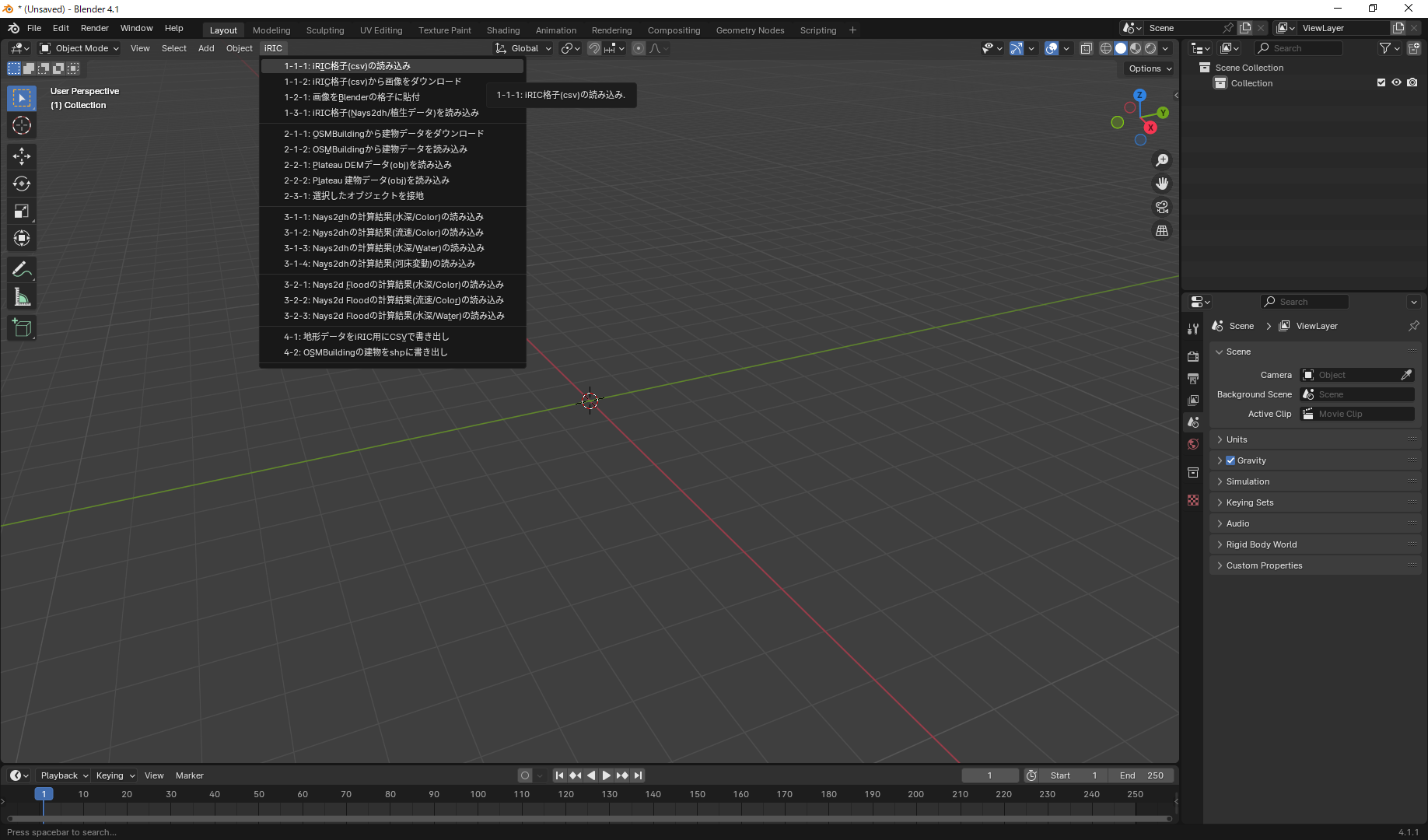
Task: Toggle viewport gizmos button
Action: (x=1017, y=48)
